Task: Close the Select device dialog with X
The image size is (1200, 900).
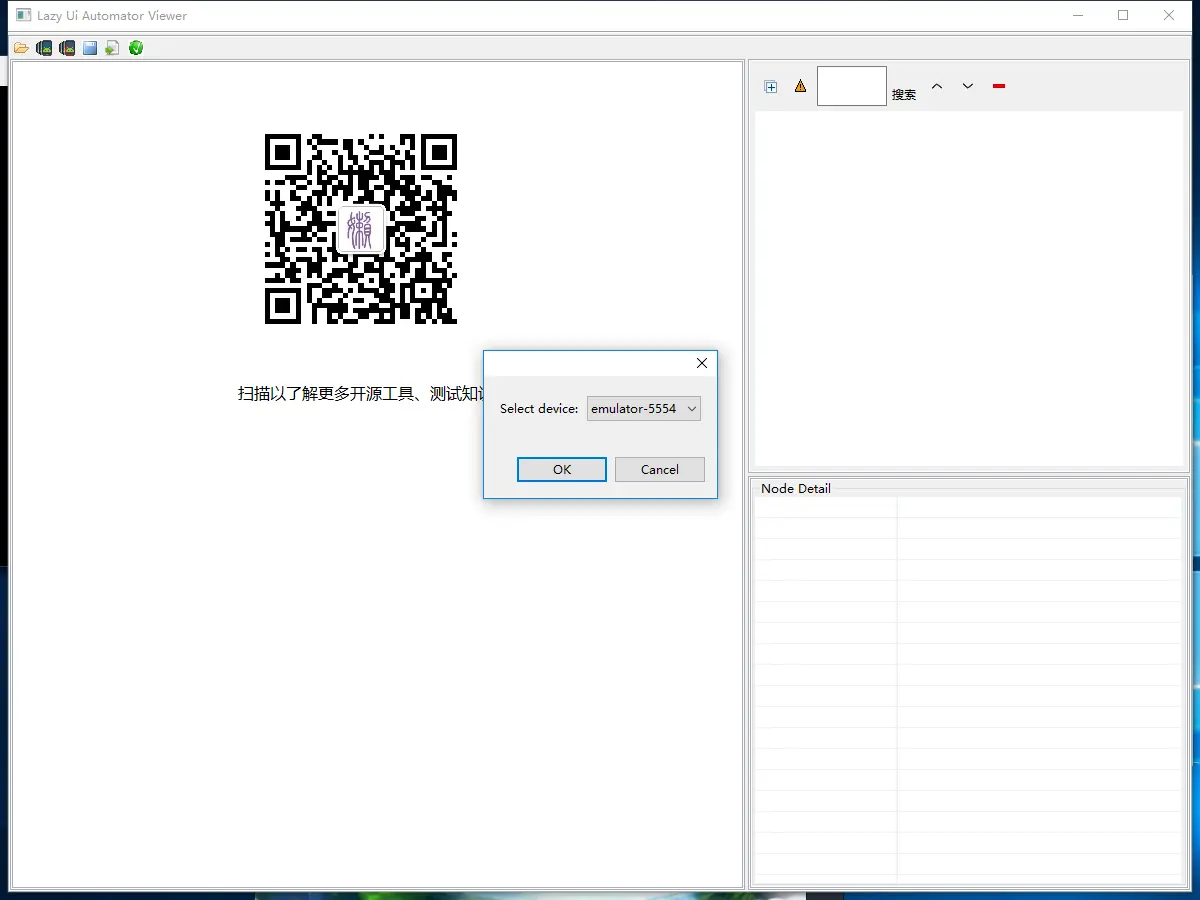Action: tap(702, 363)
